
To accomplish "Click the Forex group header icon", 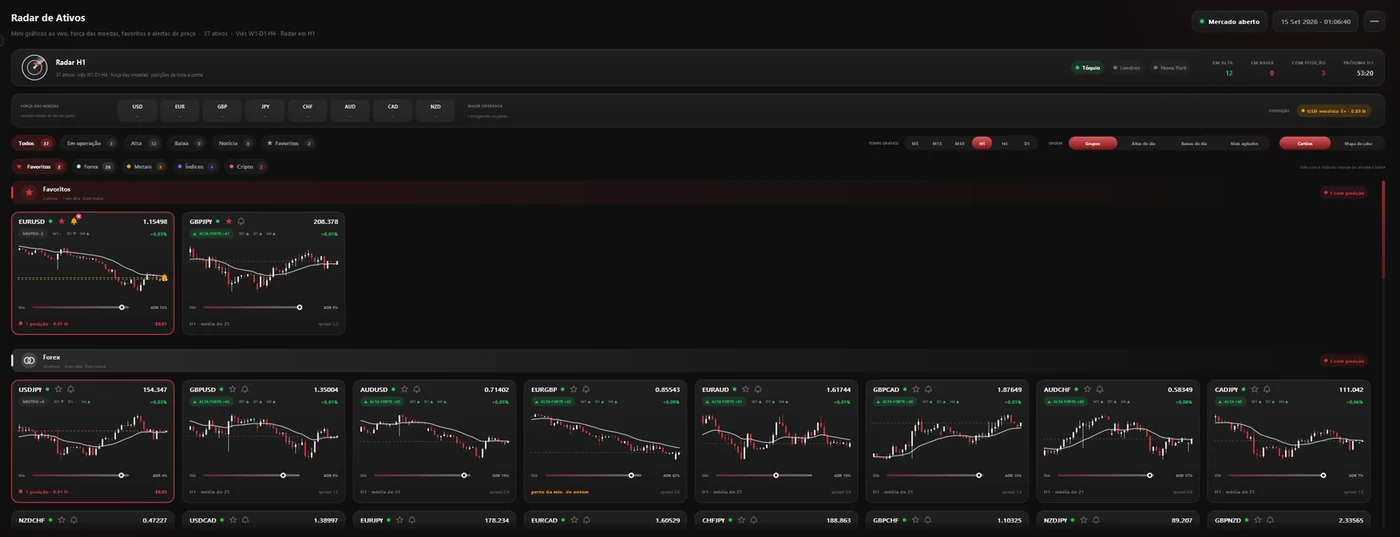I will pos(29,360).
